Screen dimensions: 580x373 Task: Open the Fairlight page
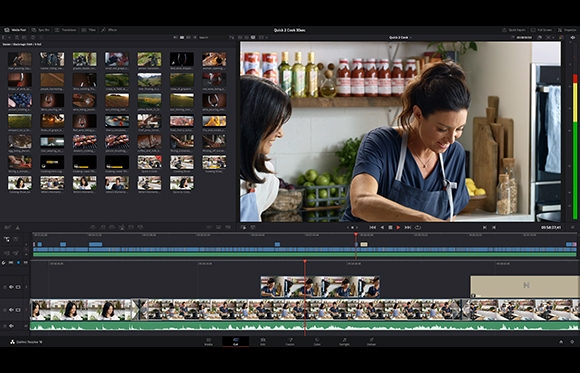[x=344, y=342]
